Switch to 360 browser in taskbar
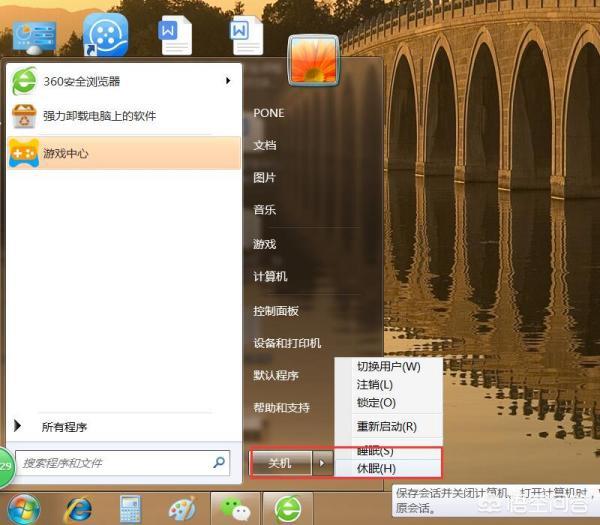The width and height of the screenshot is (600, 525). pos(288,509)
